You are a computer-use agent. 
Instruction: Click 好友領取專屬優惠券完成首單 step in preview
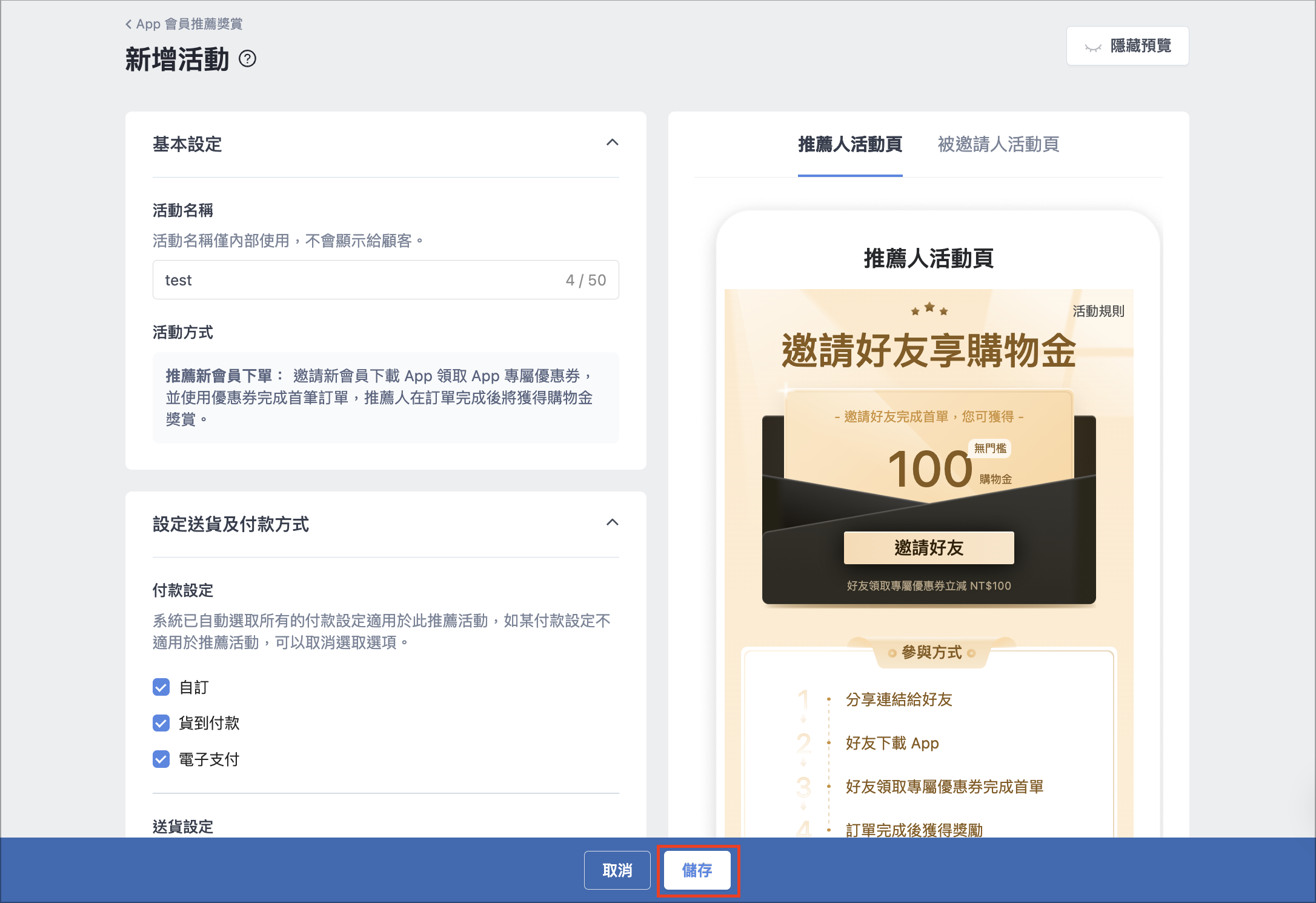tap(944, 787)
